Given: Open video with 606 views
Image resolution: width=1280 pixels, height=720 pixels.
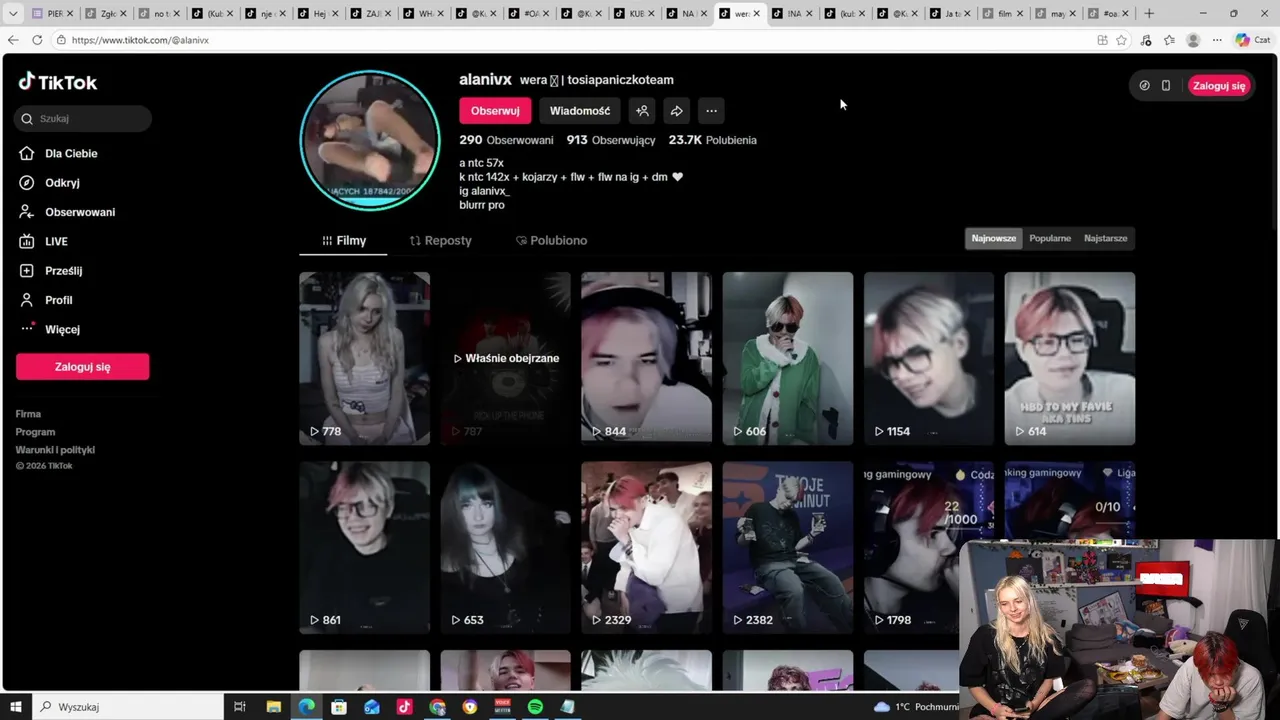Looking at the screenshot, I should (x=788, y=358).
